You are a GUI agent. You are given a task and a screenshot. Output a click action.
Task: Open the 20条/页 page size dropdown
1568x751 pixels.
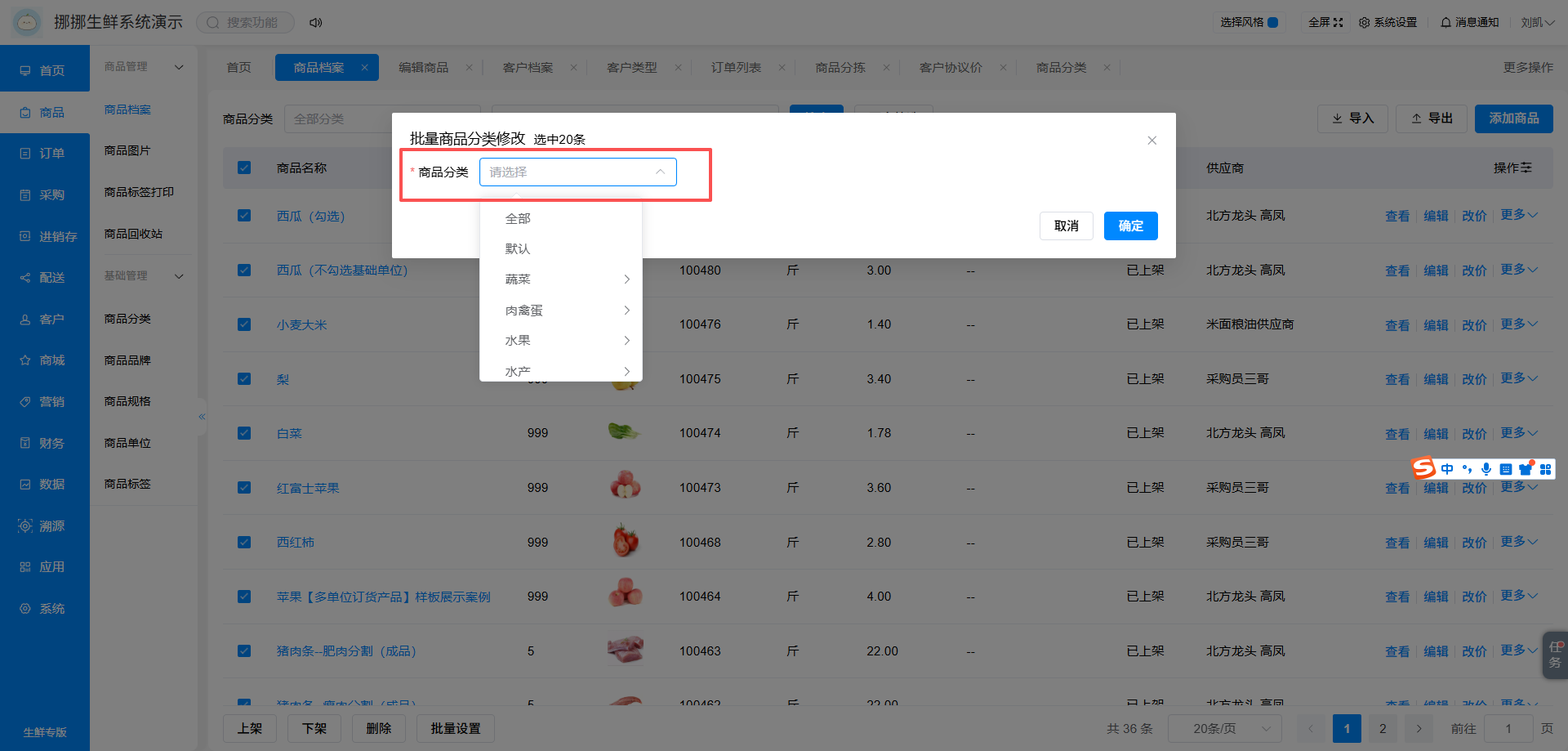coord(1225,728)
